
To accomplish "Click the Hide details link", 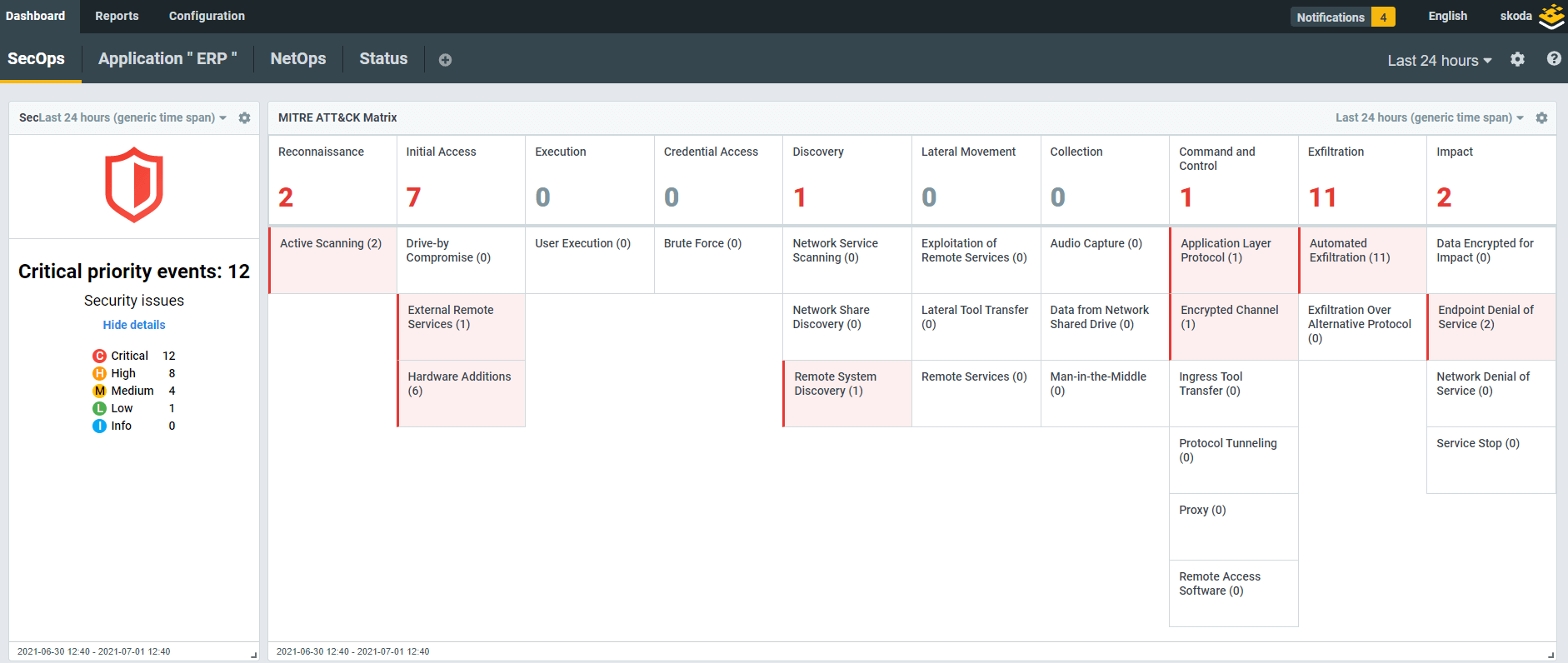I will tap(134, 325).
